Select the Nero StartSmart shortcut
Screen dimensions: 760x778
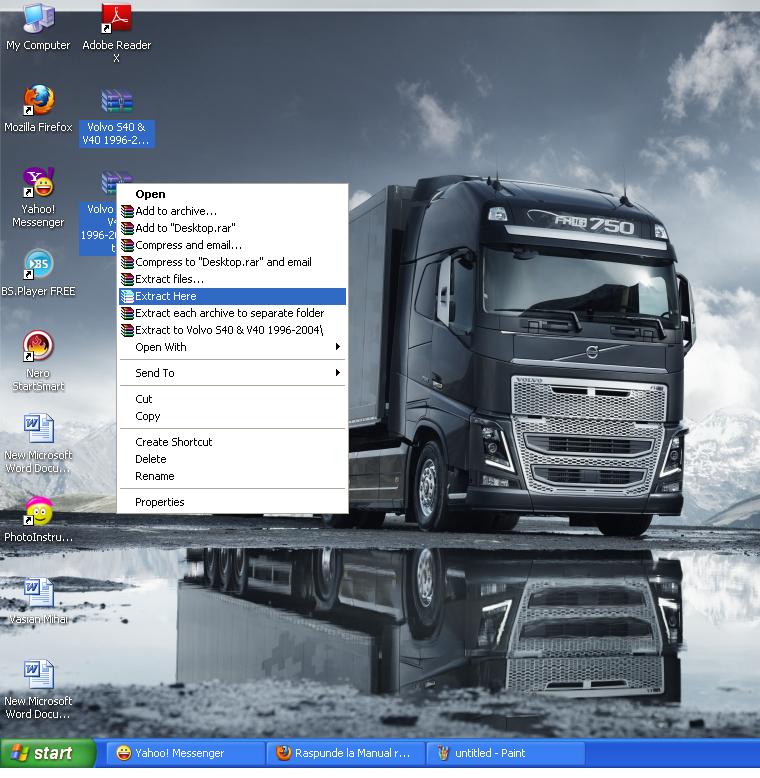[x=38, y=361]
